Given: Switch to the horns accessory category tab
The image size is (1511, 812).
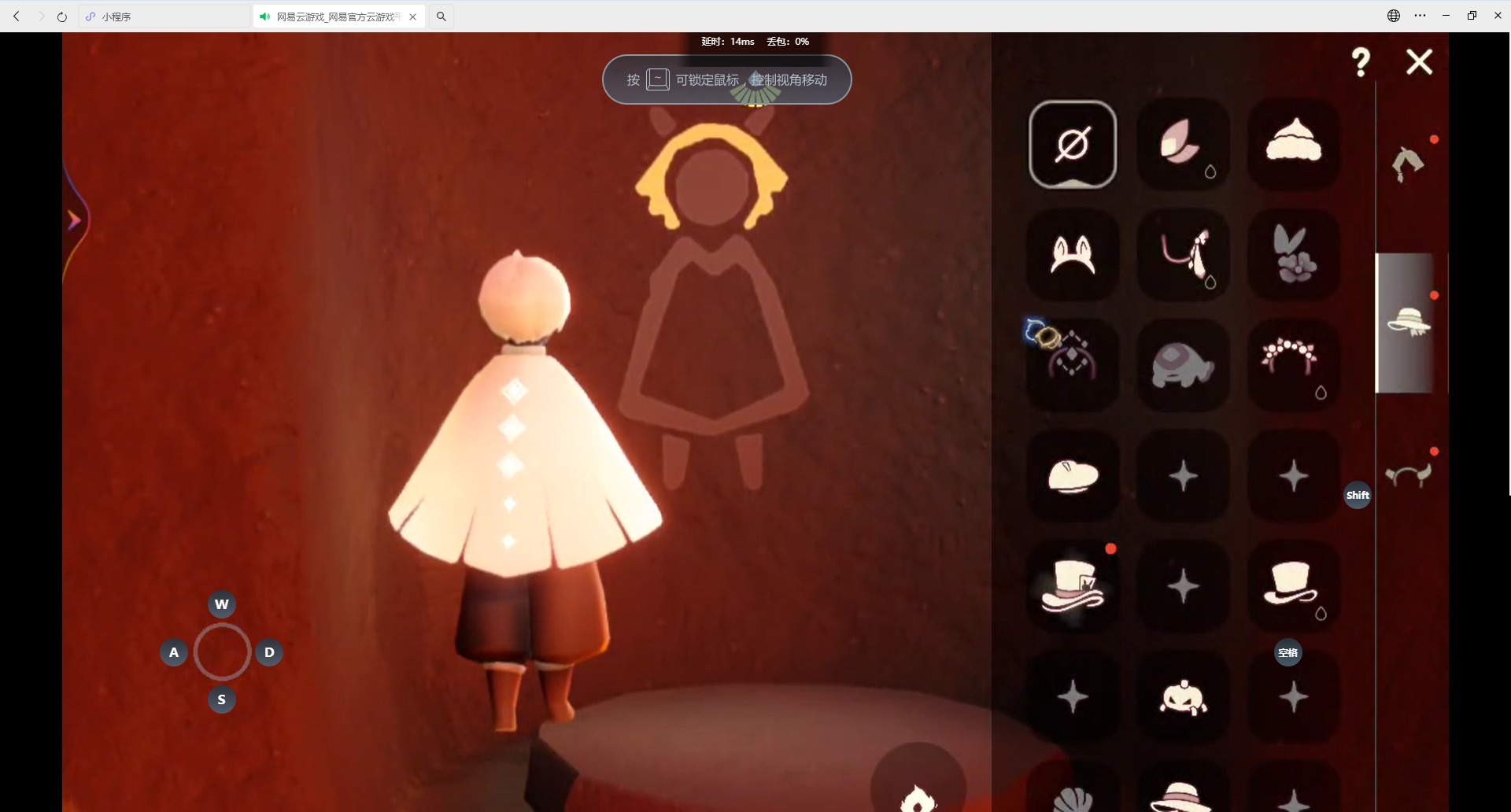Looking at the screenshot, I should pyautogui.click(x=1409, y=475).
